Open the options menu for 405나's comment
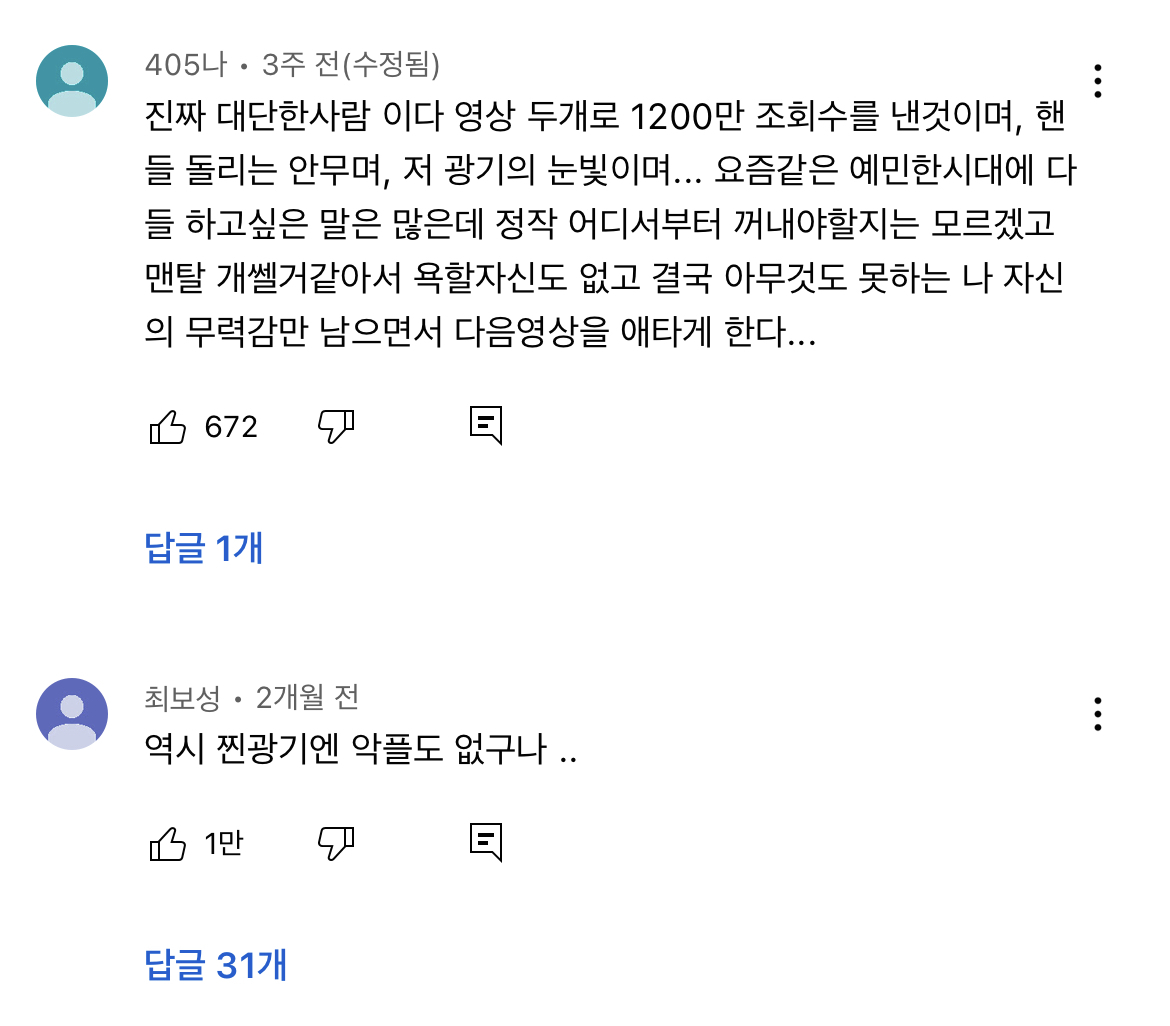Screen dimensions: 1170x1026 [x=1098, y=81]
